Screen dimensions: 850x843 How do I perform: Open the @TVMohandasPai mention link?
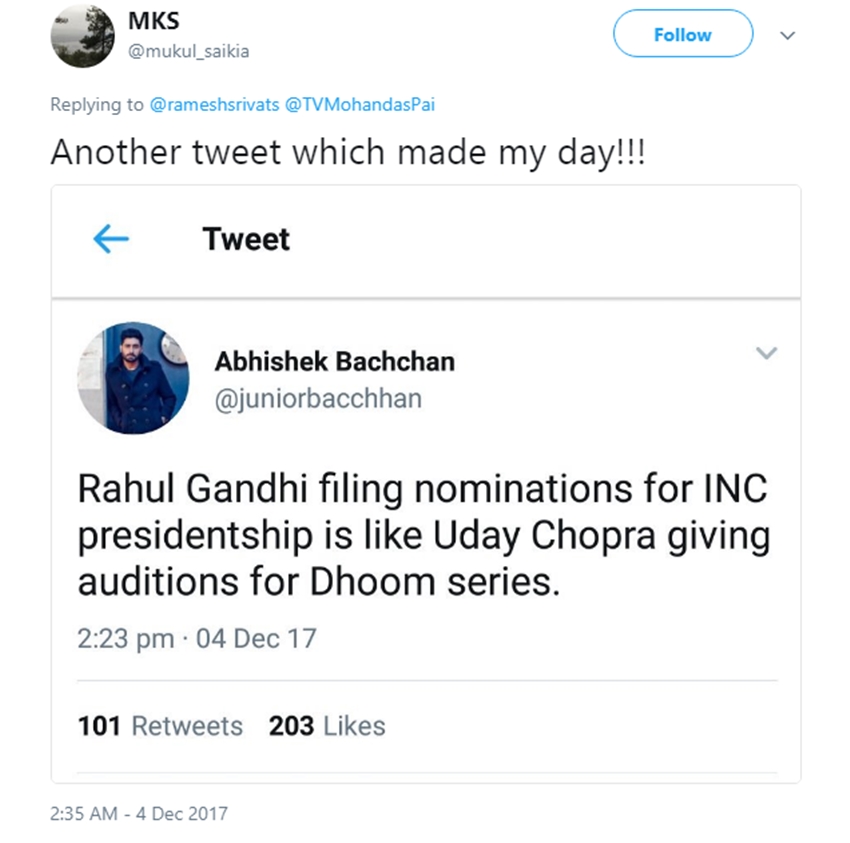pyautogui.click(x=361, y=104)
